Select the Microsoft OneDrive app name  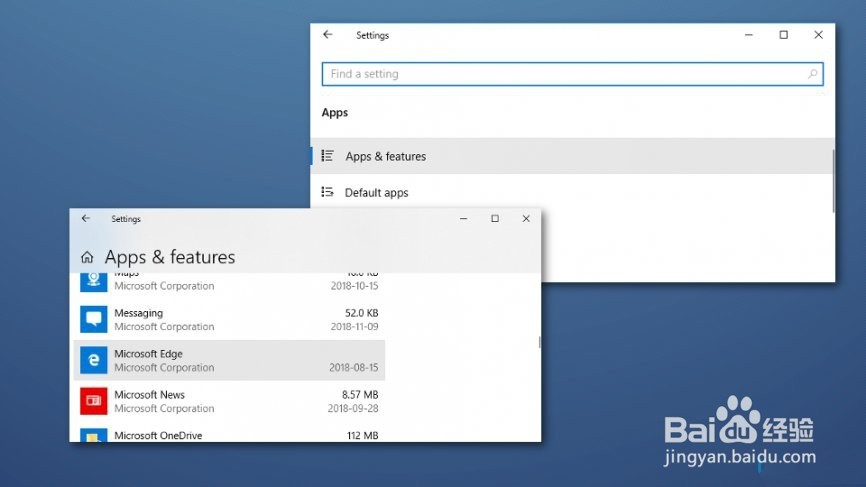pyautogui.click(x=159, y=436)
